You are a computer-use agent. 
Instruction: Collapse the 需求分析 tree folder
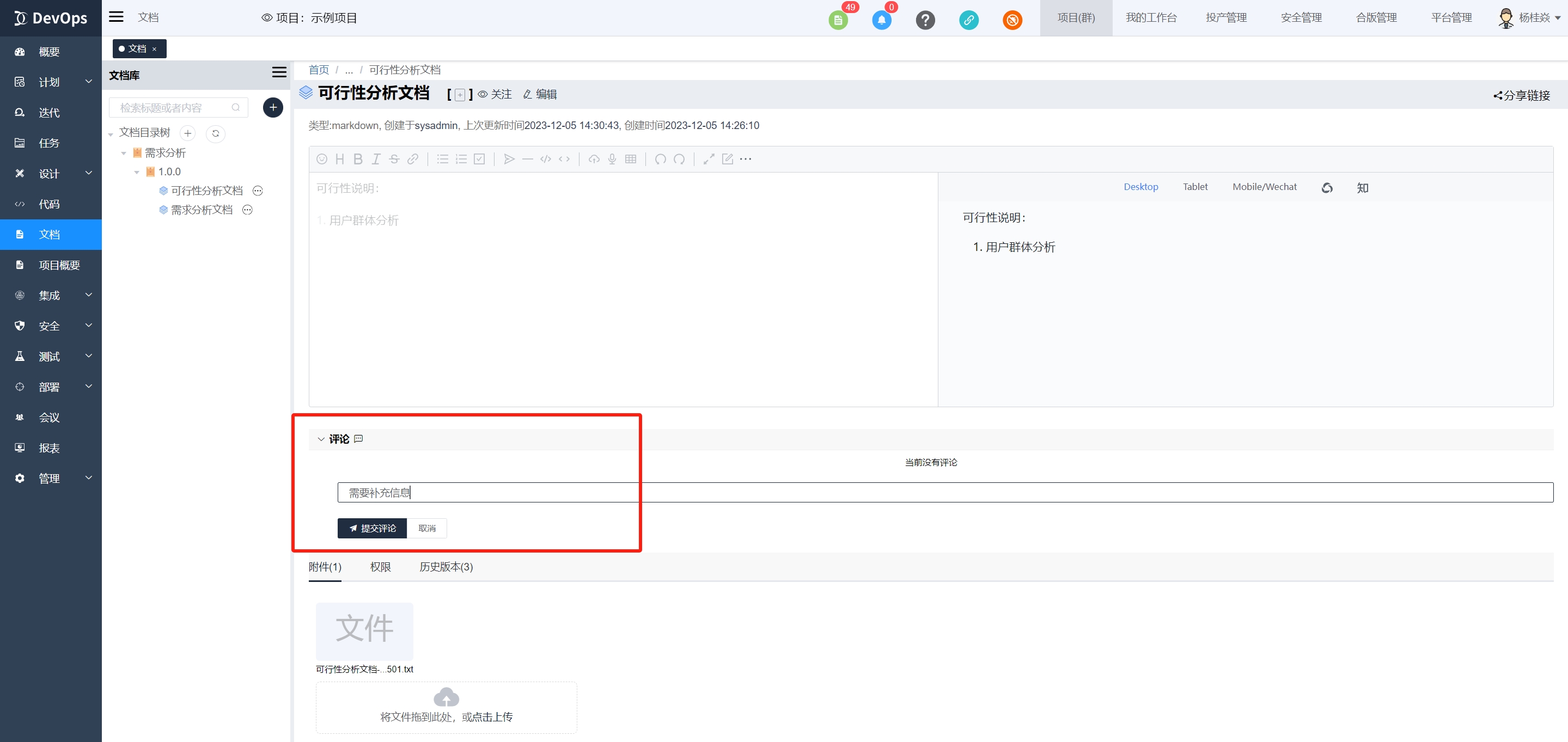(x=124, y=154)
